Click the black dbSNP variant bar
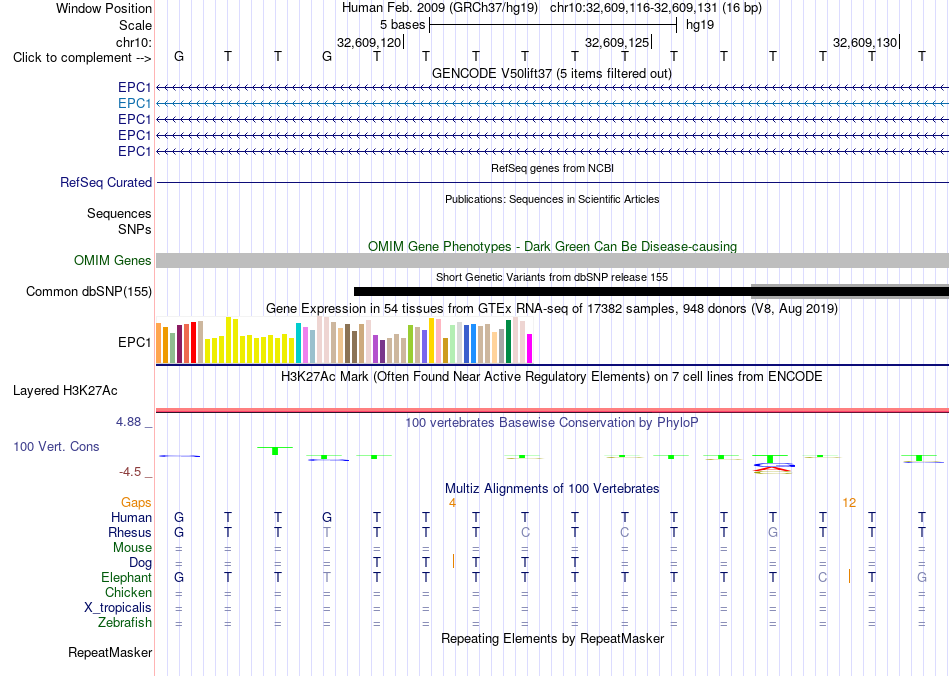The image size is (950, 676). (651, 291)
